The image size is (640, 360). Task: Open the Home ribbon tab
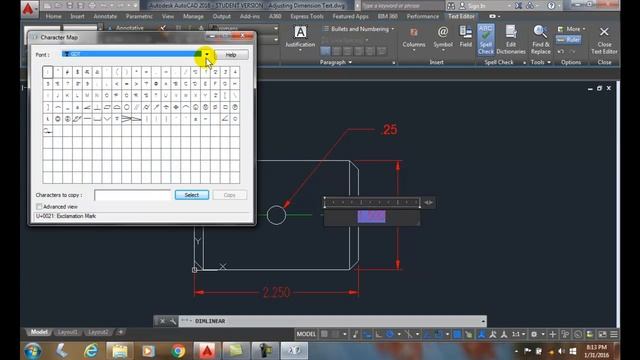(x=53, y=16)
